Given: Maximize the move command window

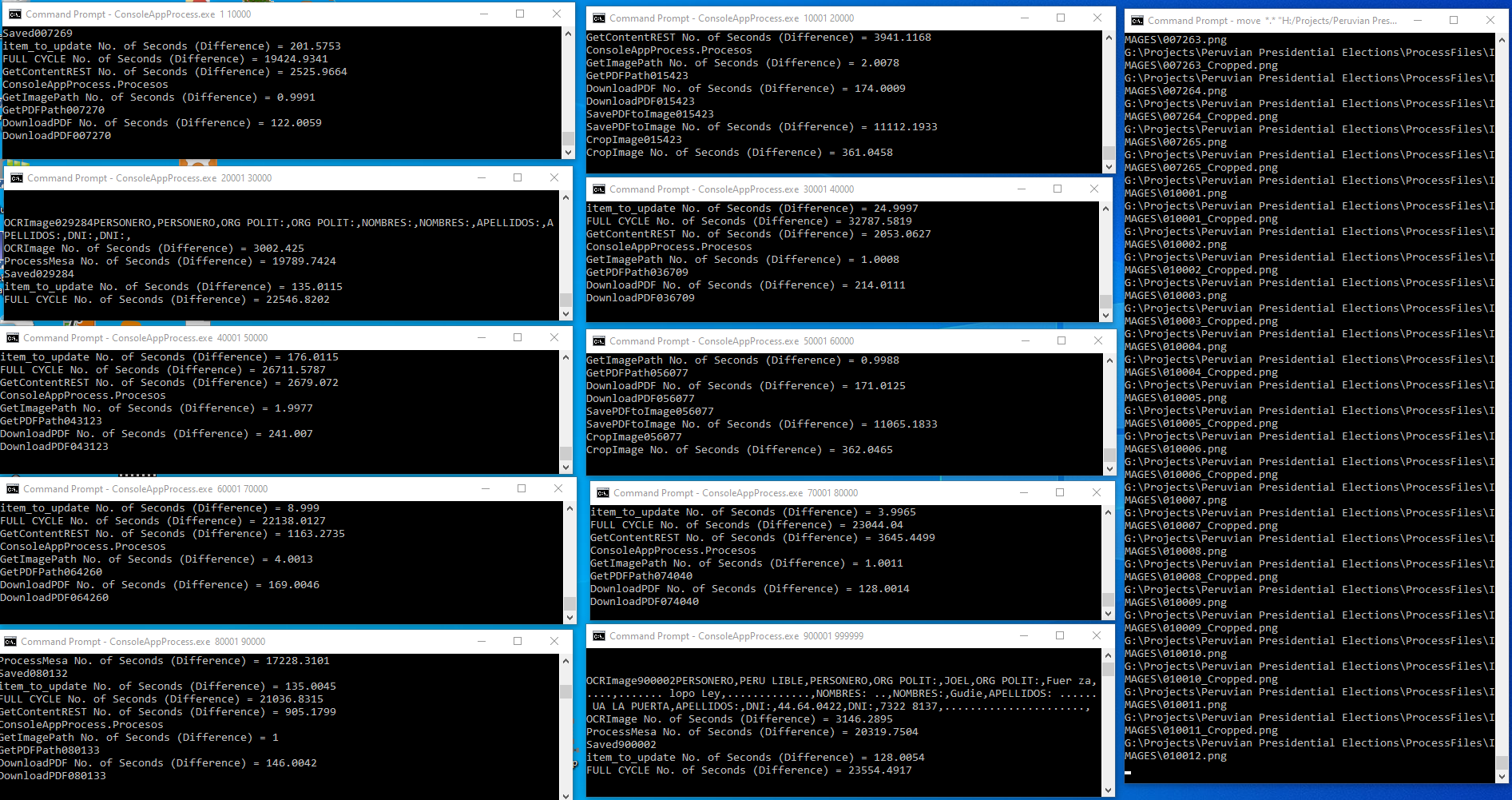Looking at the screenshot, I should pos(1454,20).
